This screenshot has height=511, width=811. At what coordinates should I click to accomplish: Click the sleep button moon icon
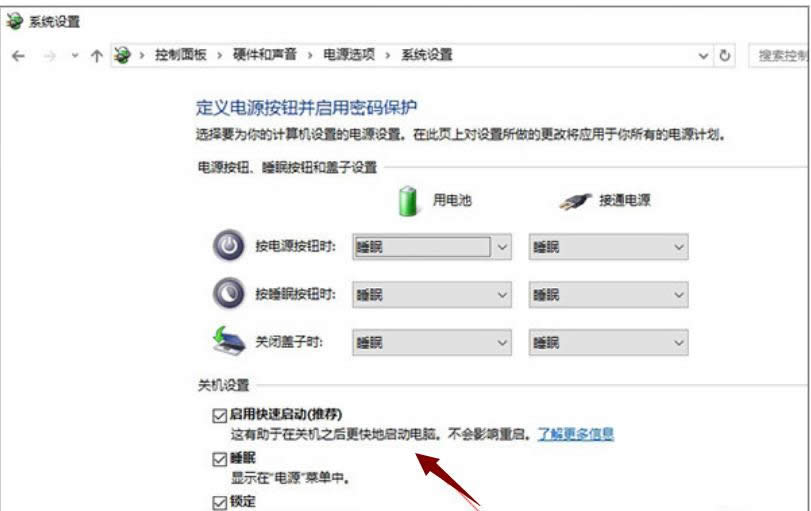(229, 293)
